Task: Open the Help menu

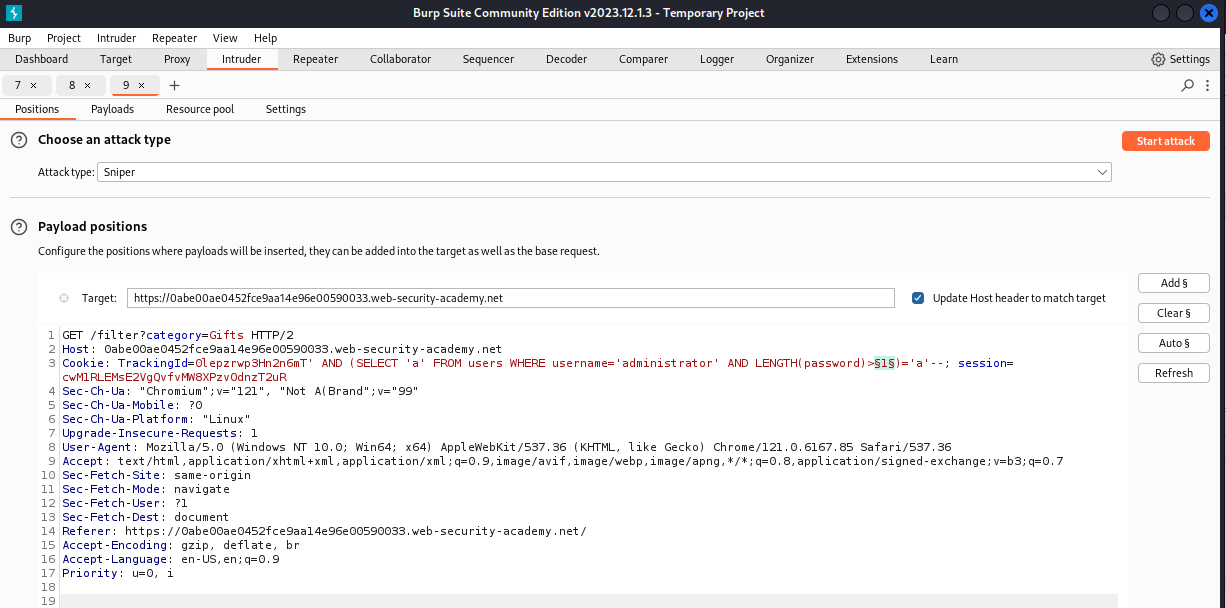Action: [x=265, y=38]
